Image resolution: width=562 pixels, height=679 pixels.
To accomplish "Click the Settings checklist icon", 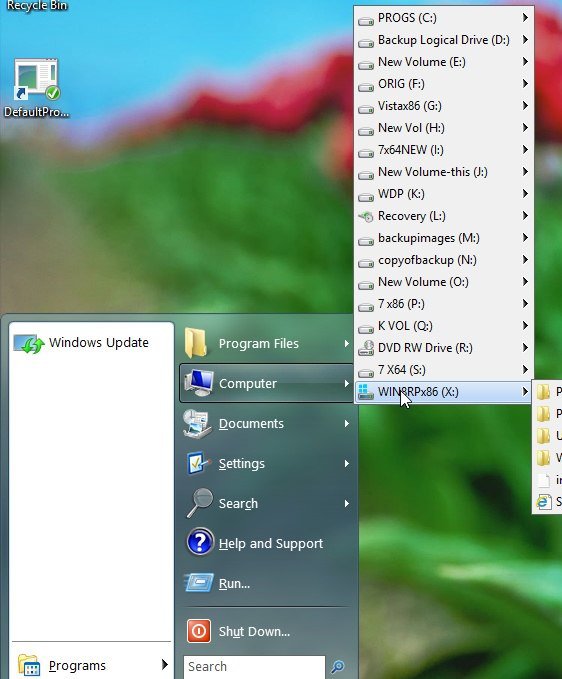I will [198, 463].
